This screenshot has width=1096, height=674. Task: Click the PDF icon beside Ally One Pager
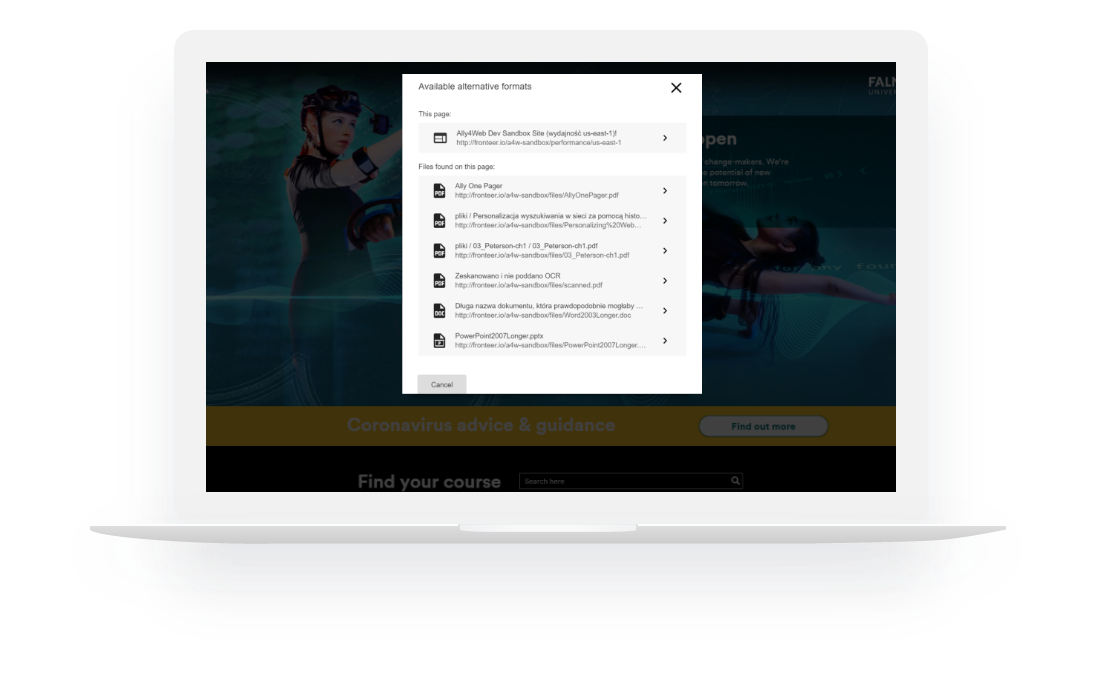click(x=440, y=192)
